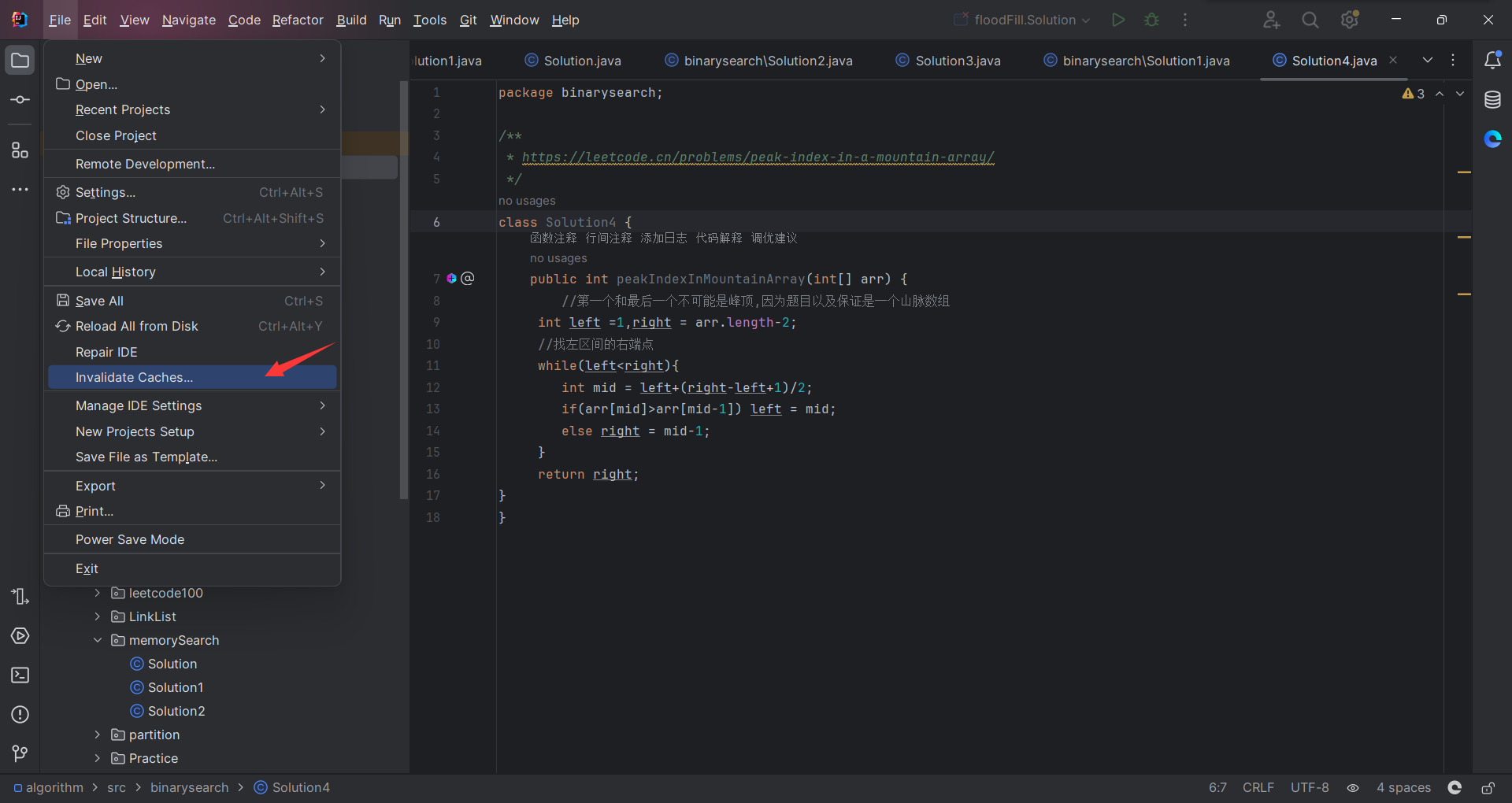The image size is (1512, 803).
Task: Choose Invalidate Caches menu item
Action: 192,377
